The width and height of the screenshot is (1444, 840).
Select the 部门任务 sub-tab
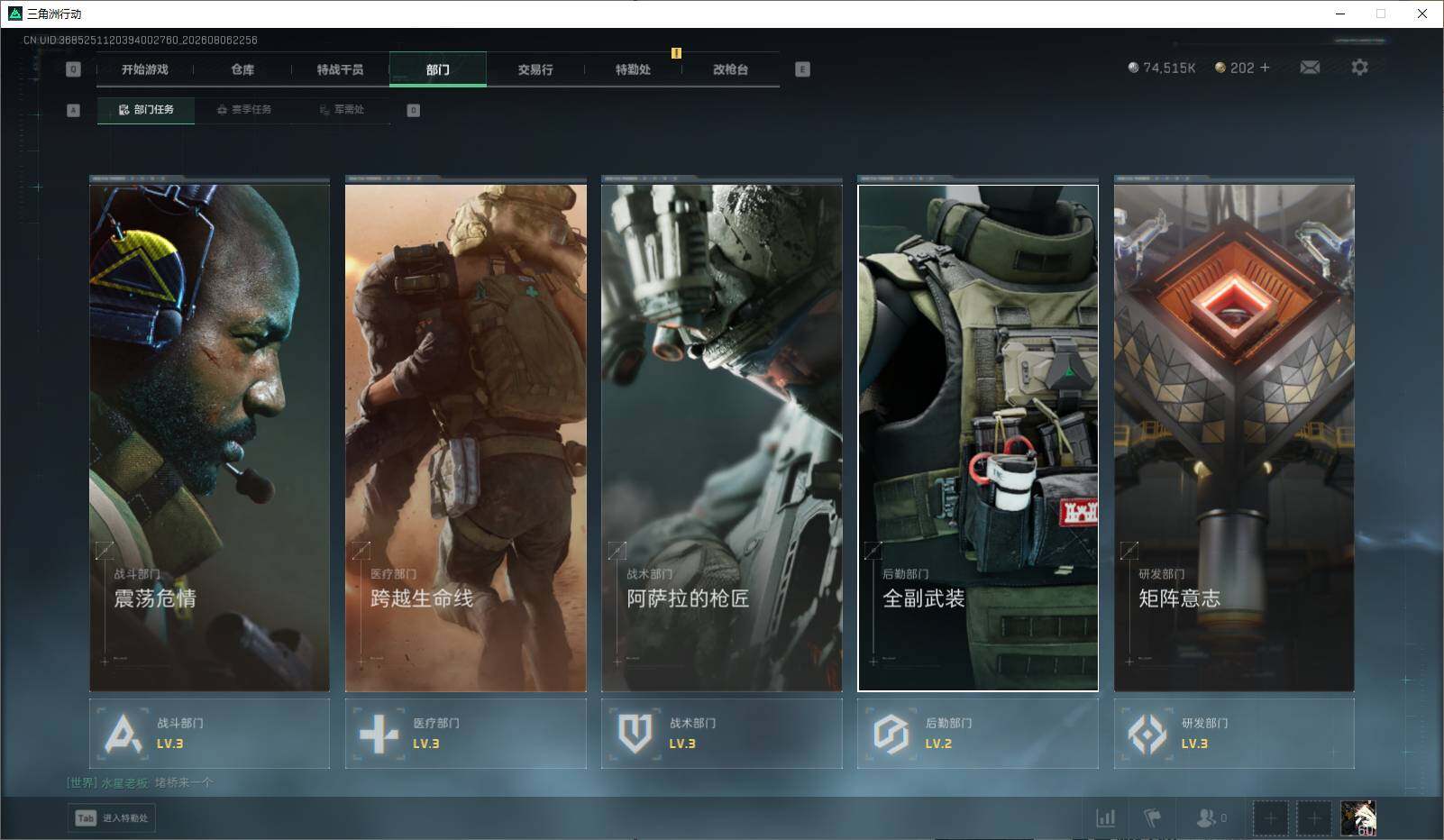pos(146,110)
